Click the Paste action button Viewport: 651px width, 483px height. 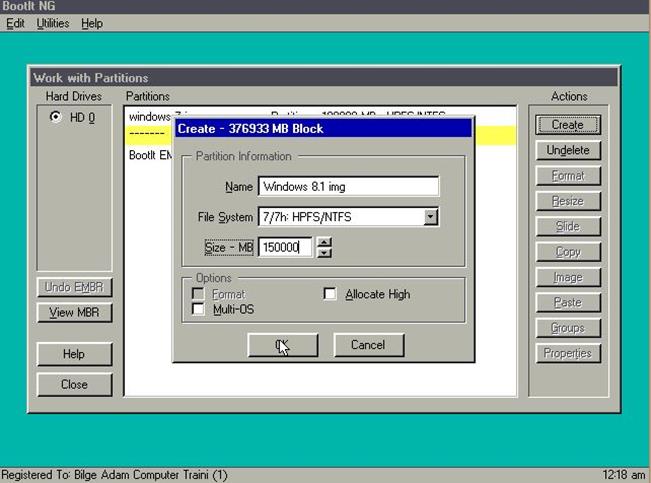(x=568, y=302)
